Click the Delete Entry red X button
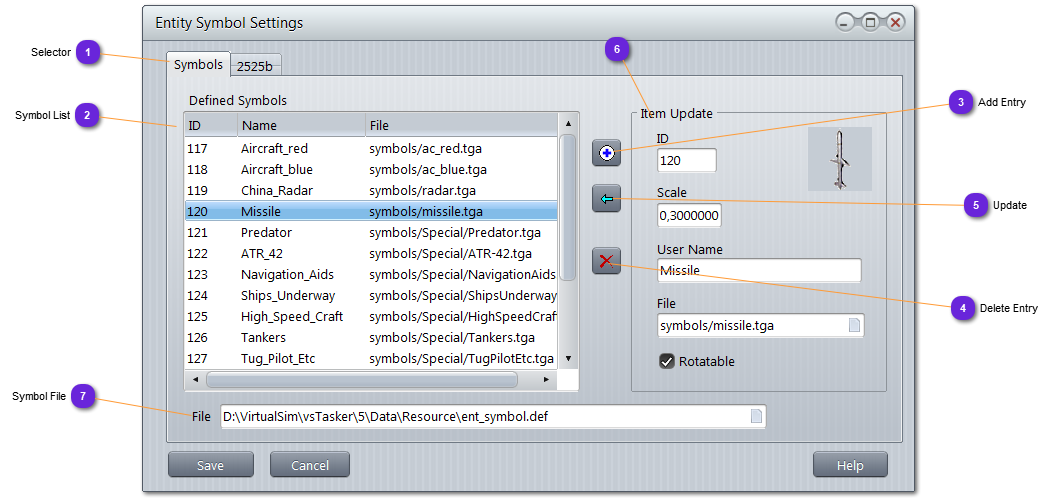 [606, 262]
